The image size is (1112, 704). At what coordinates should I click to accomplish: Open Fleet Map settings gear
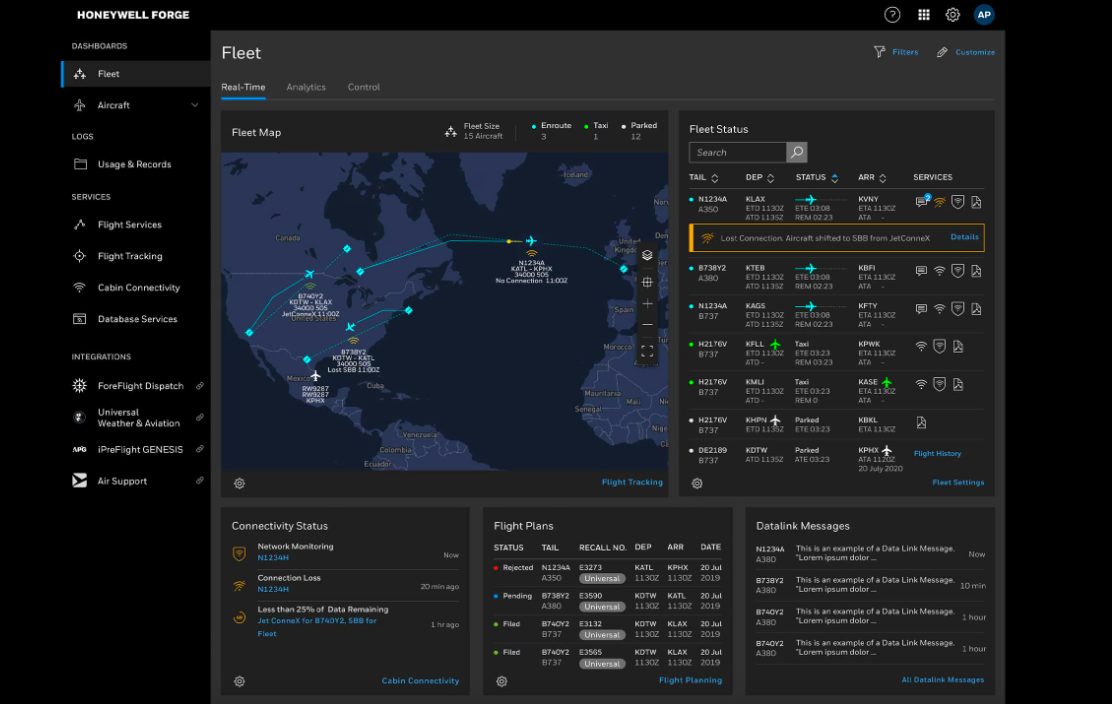240,484
